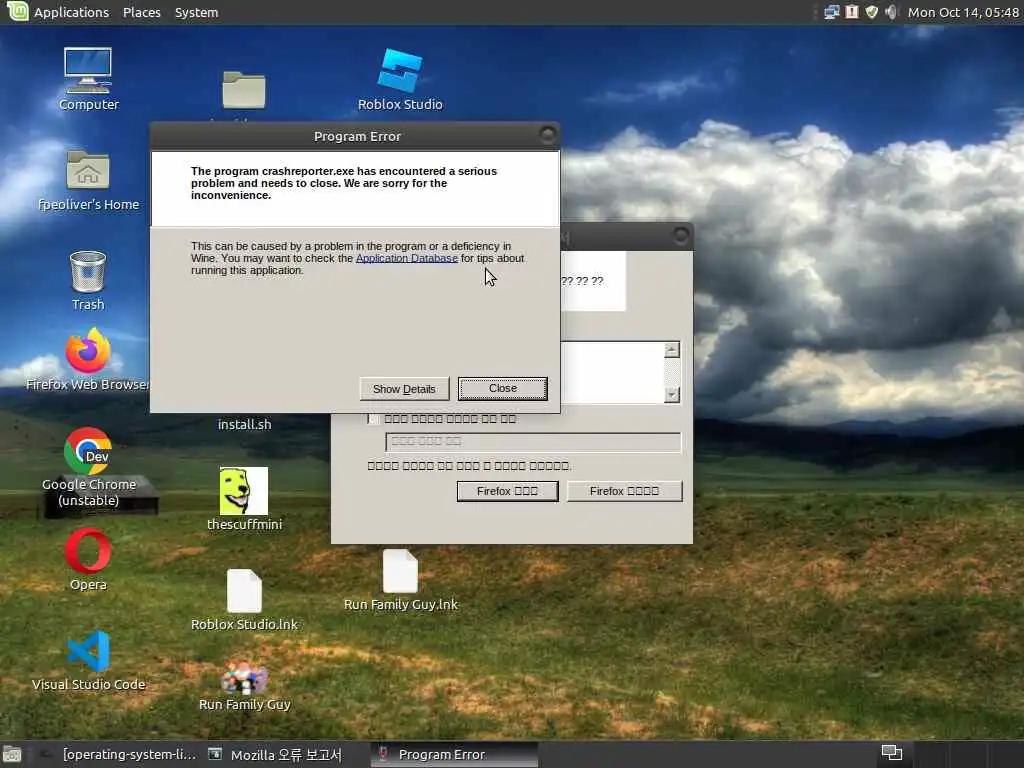The width and height of the screenshot is (1024, 768).
Task: Switch to the operating-system-li... taskbar window
Action: 118,754
